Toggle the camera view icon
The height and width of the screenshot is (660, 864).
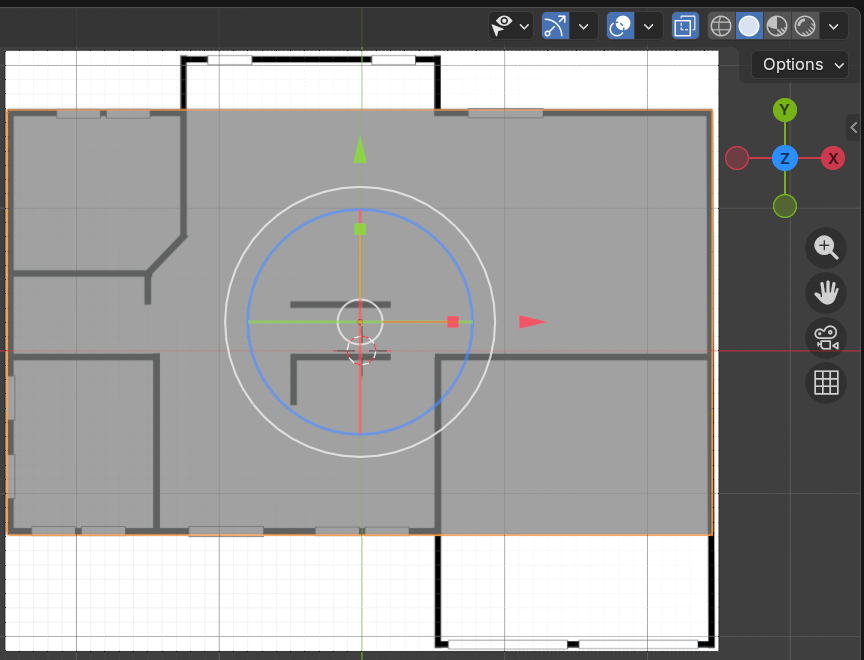coord(826,338)
